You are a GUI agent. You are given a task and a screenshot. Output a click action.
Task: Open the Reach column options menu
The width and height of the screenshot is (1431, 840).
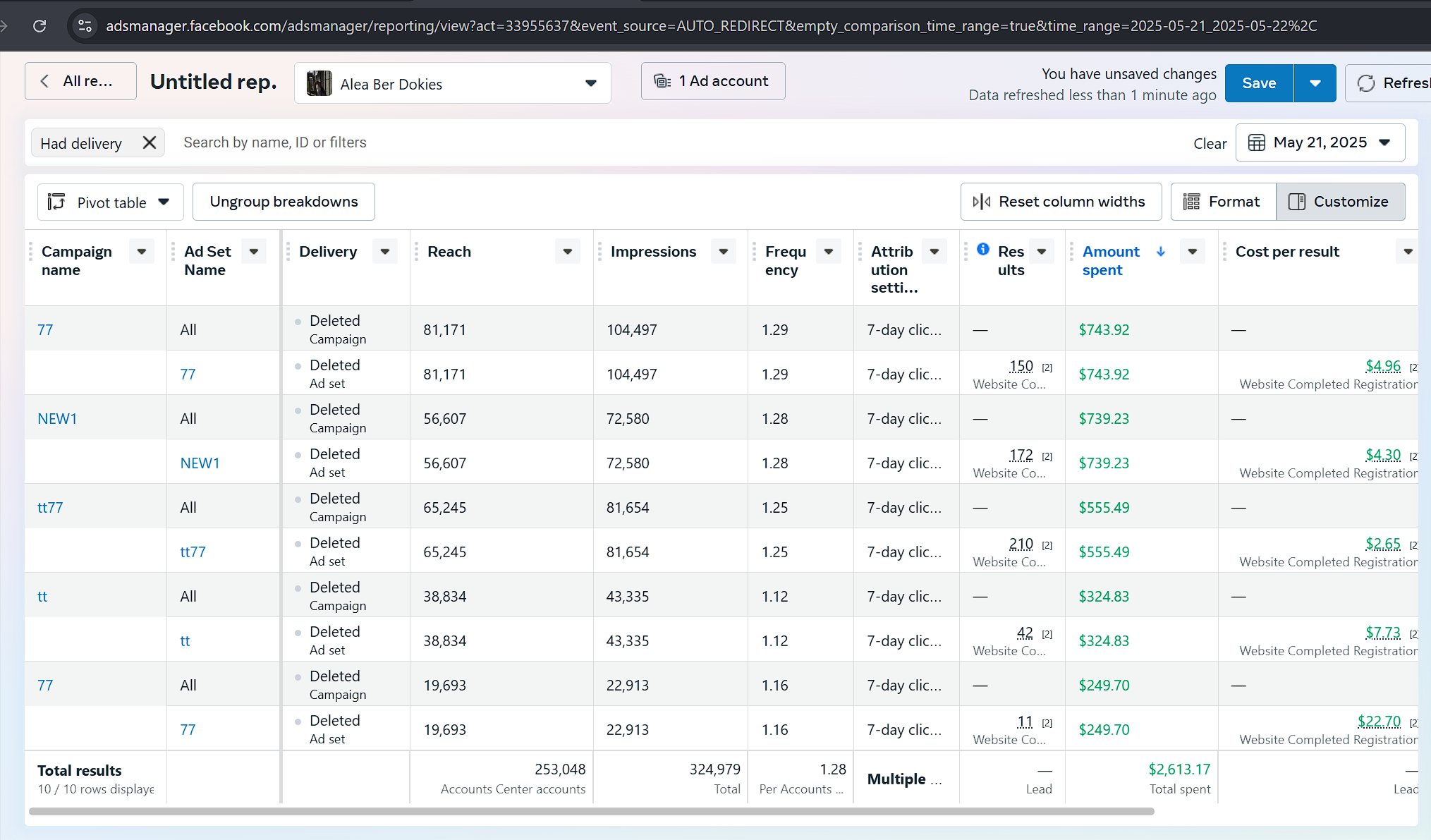pyautogui.click(x=567, y=252)
